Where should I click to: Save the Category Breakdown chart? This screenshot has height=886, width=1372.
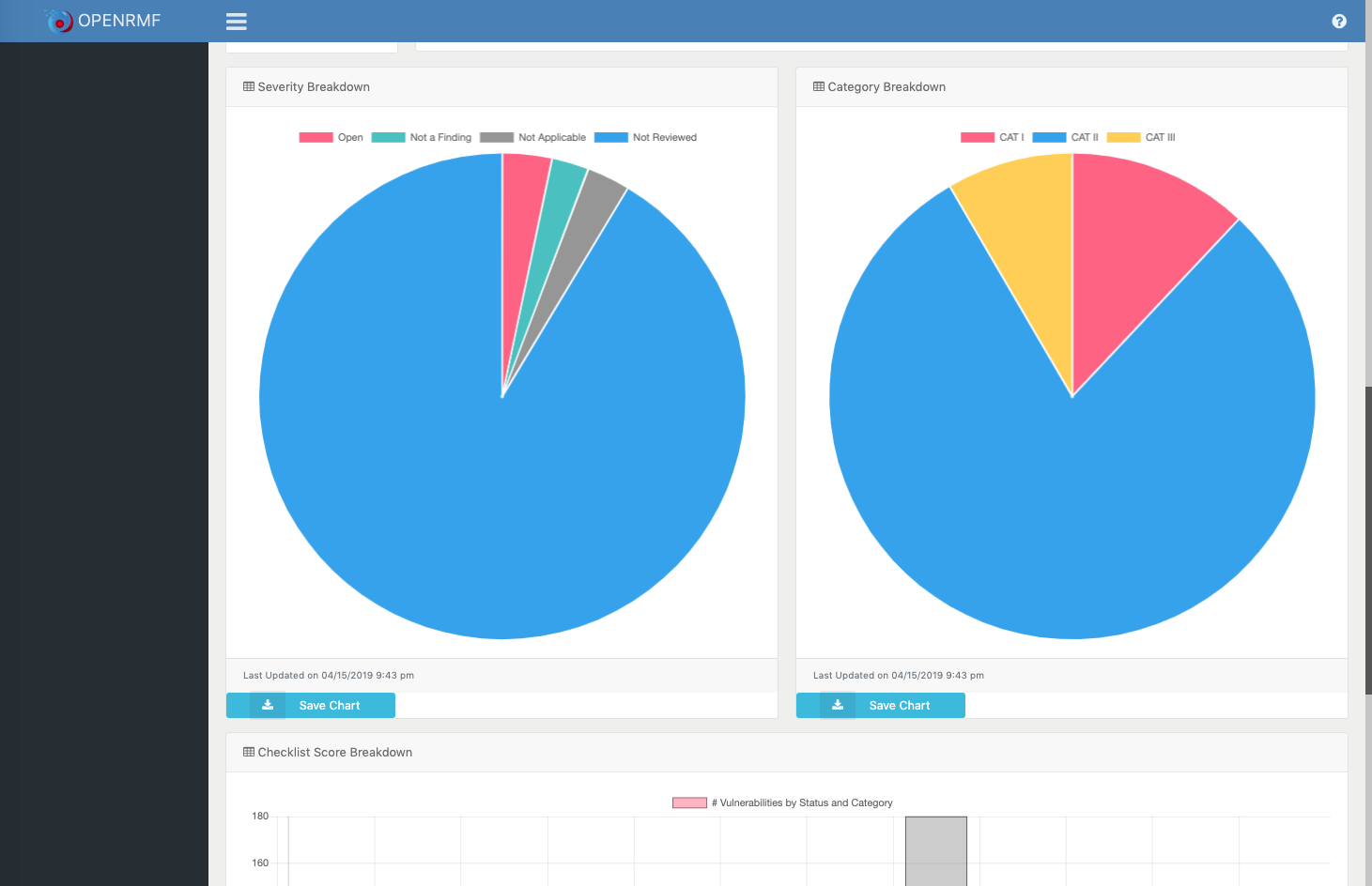click(881, 705)
